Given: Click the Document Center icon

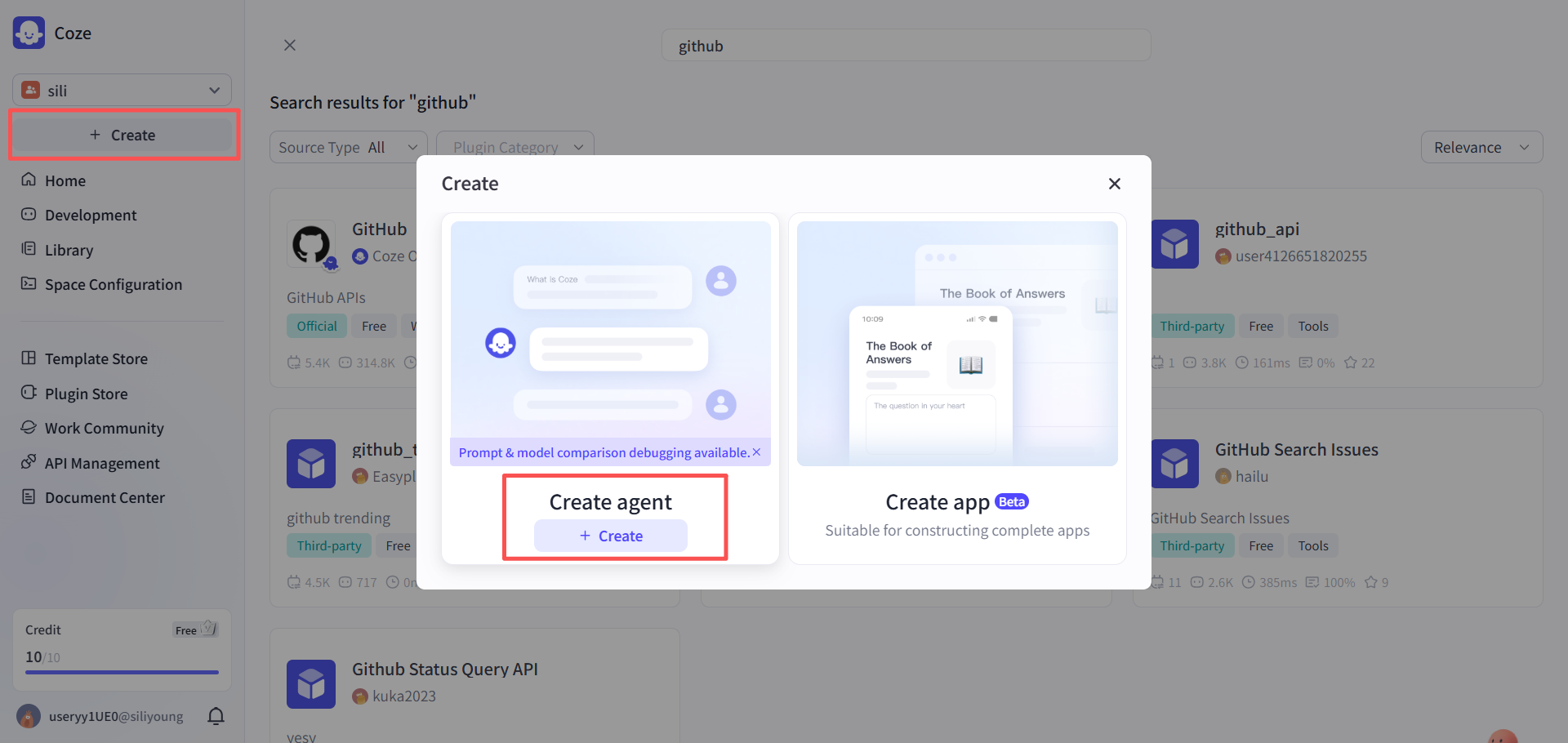Looking at the screenshot, I should point(29,496).
